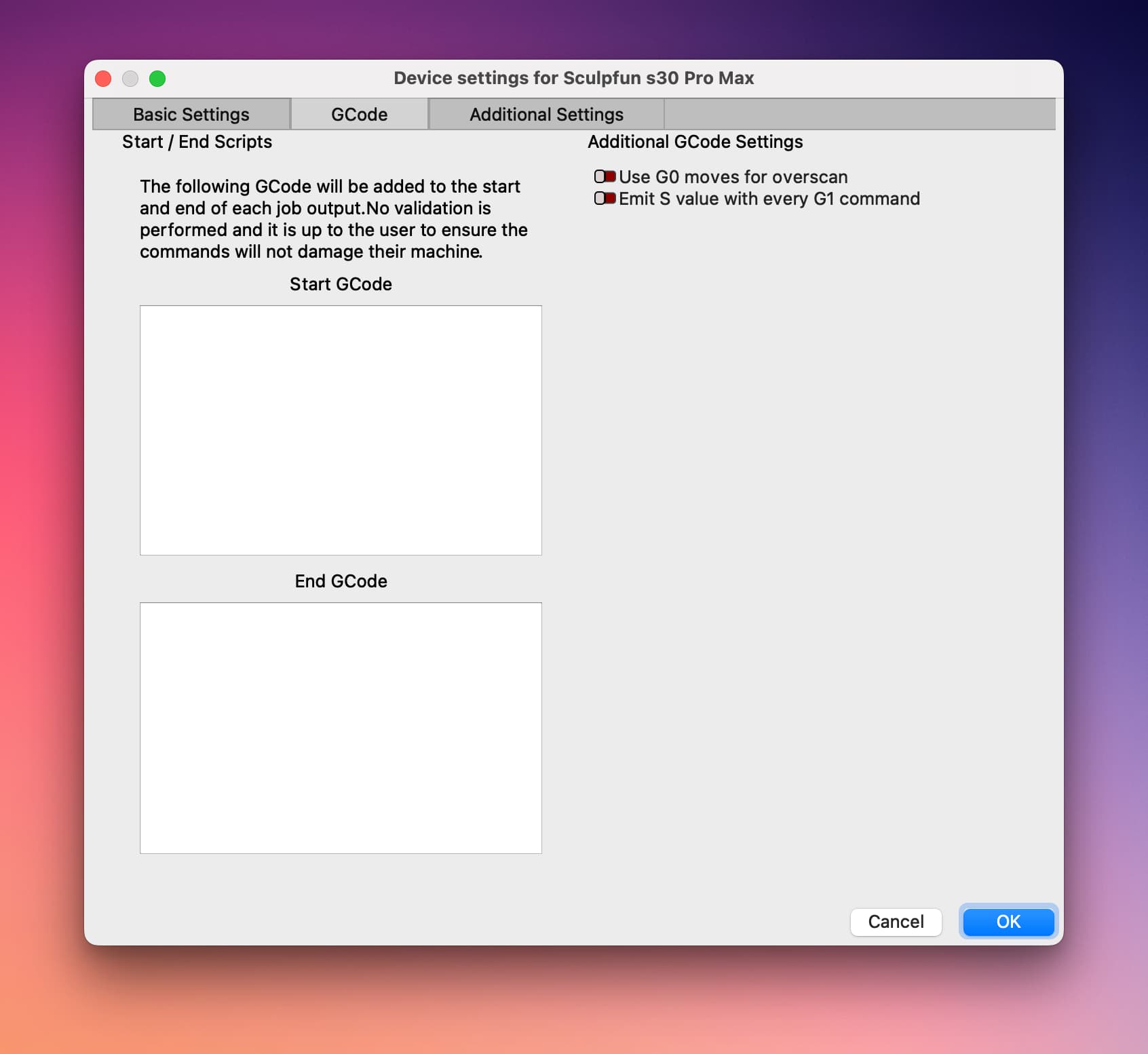Viewport: 1148px width, 1054px height.
Task: Click the End GCode label
Action: click(x=341, y=581)
